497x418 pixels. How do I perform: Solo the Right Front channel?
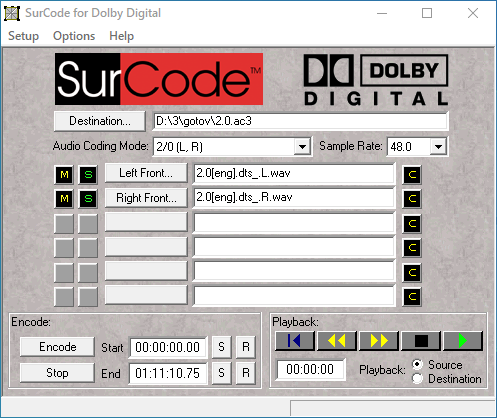[88, 199]
